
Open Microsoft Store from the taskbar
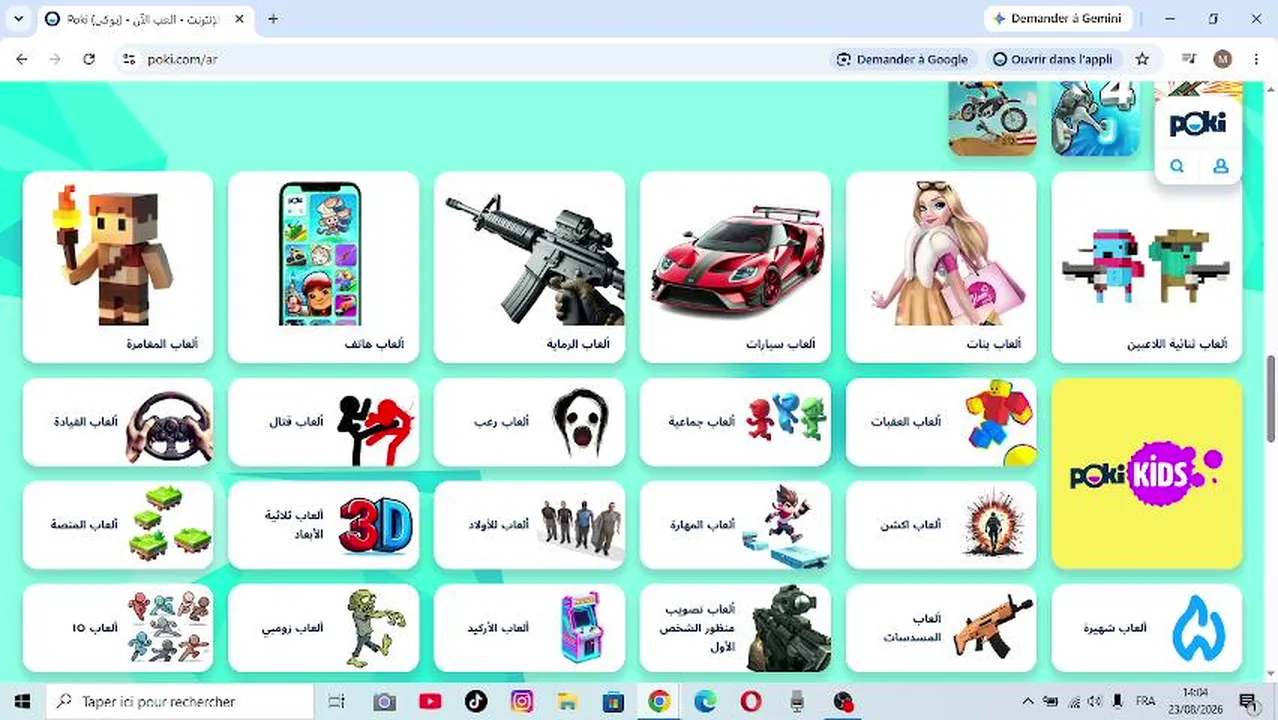613,701
